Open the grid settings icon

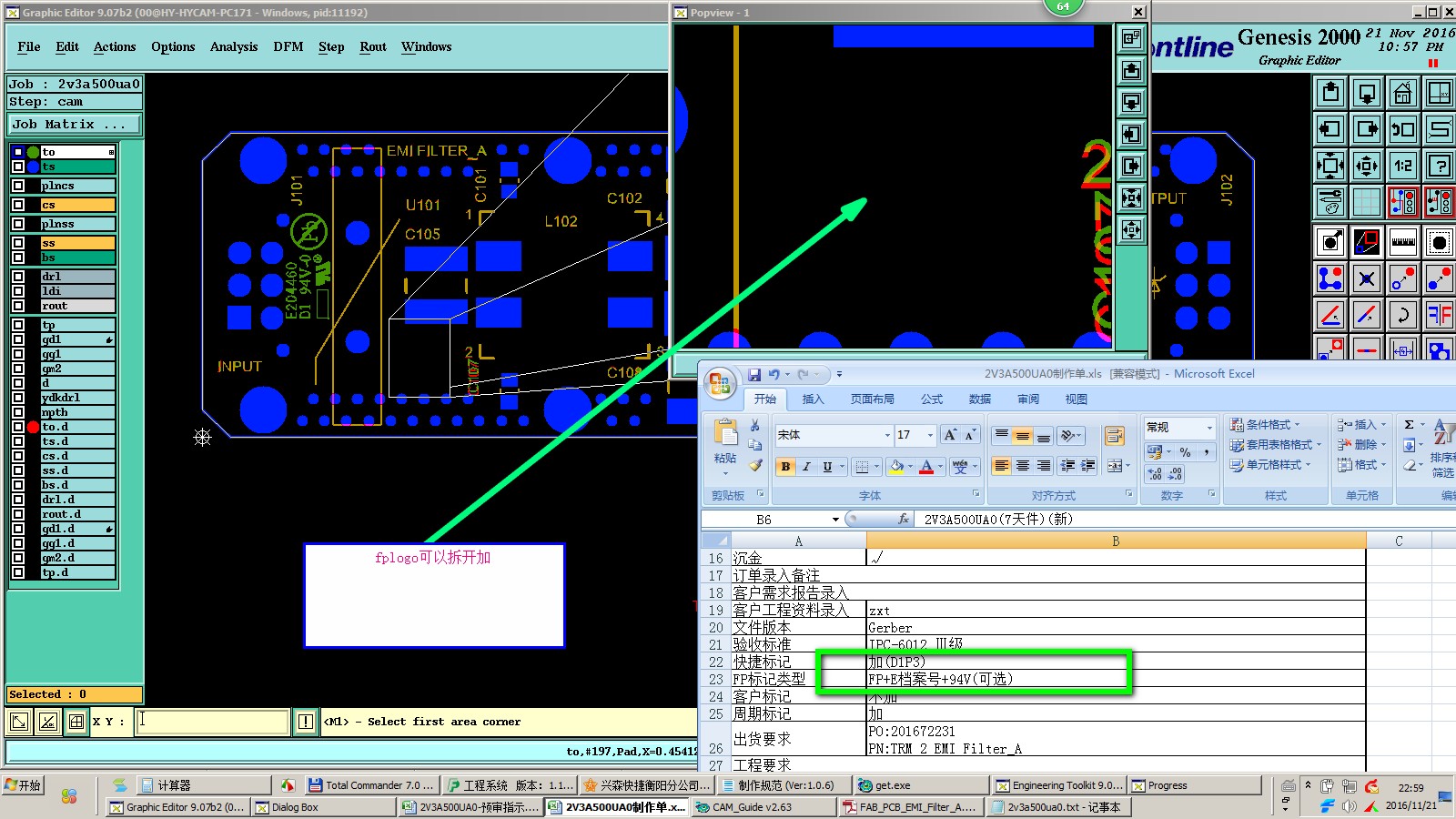(1367, 202)
